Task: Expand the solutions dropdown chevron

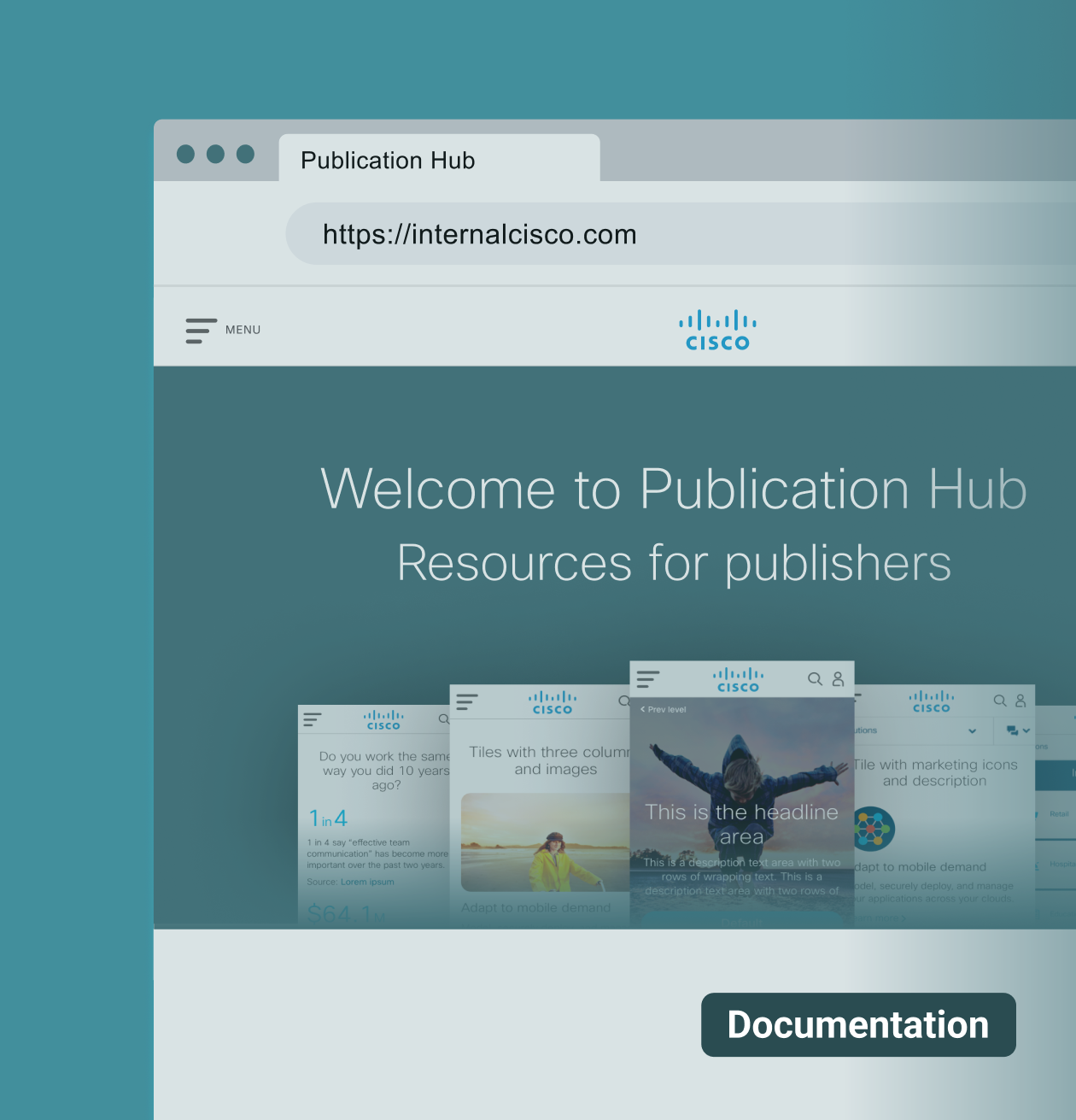Action: point(972,731)
